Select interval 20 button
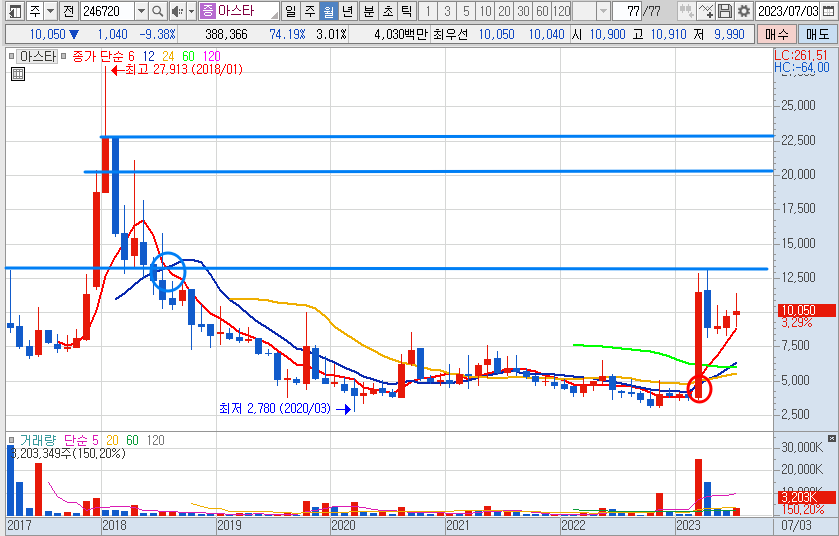839x536 pixels. click(505, 11)
